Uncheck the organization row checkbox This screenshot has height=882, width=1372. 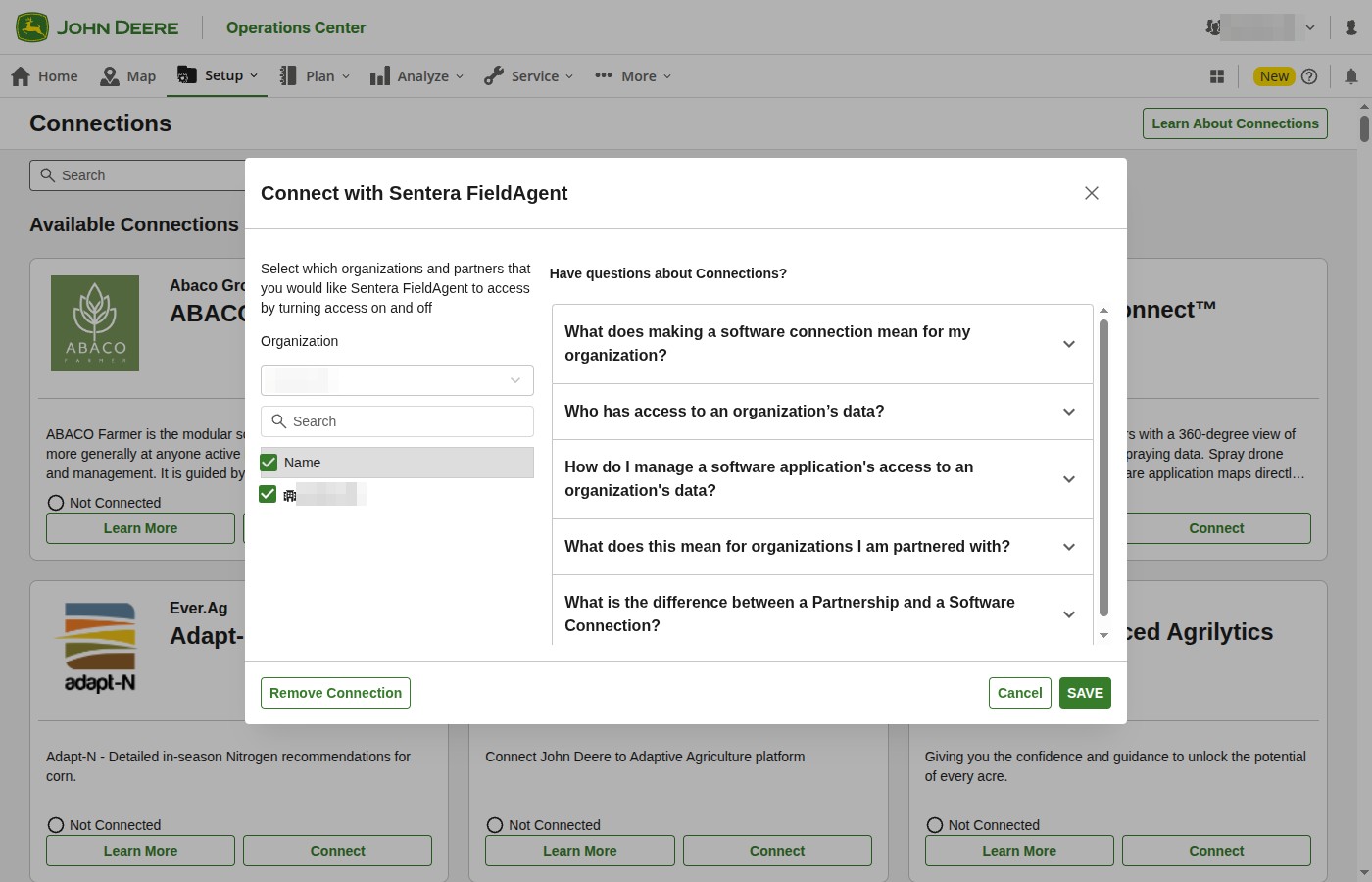pyautogui.click(x=268, y=494)
